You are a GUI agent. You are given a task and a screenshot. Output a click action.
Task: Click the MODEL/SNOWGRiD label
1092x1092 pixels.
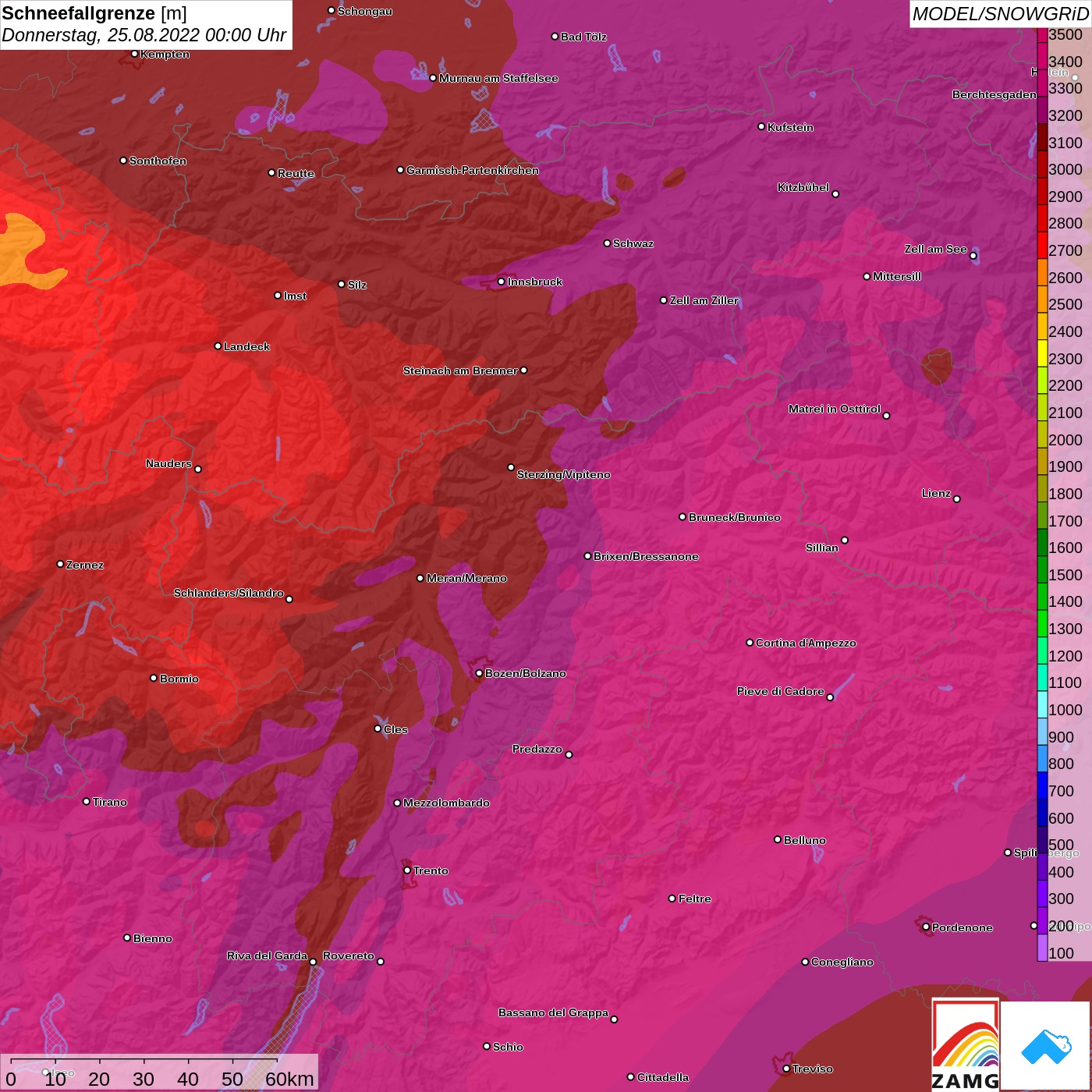coord(1000,14)
